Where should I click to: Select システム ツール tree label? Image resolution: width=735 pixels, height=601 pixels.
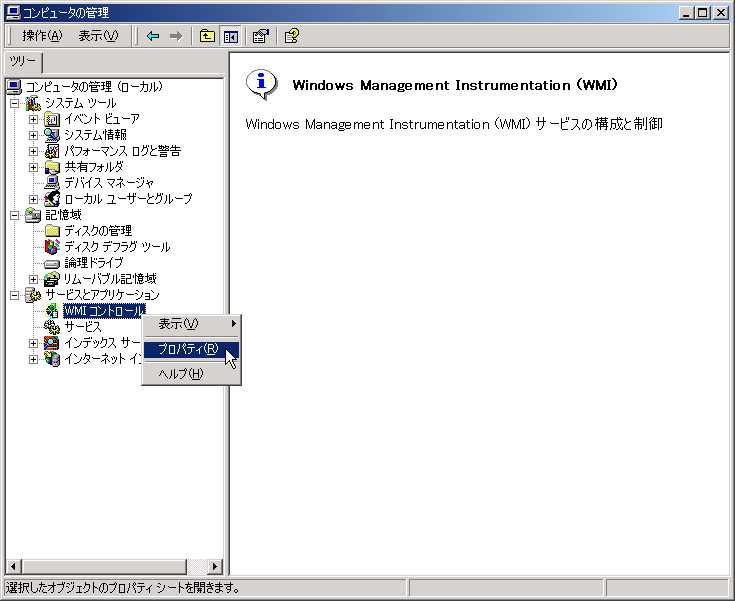81,103
